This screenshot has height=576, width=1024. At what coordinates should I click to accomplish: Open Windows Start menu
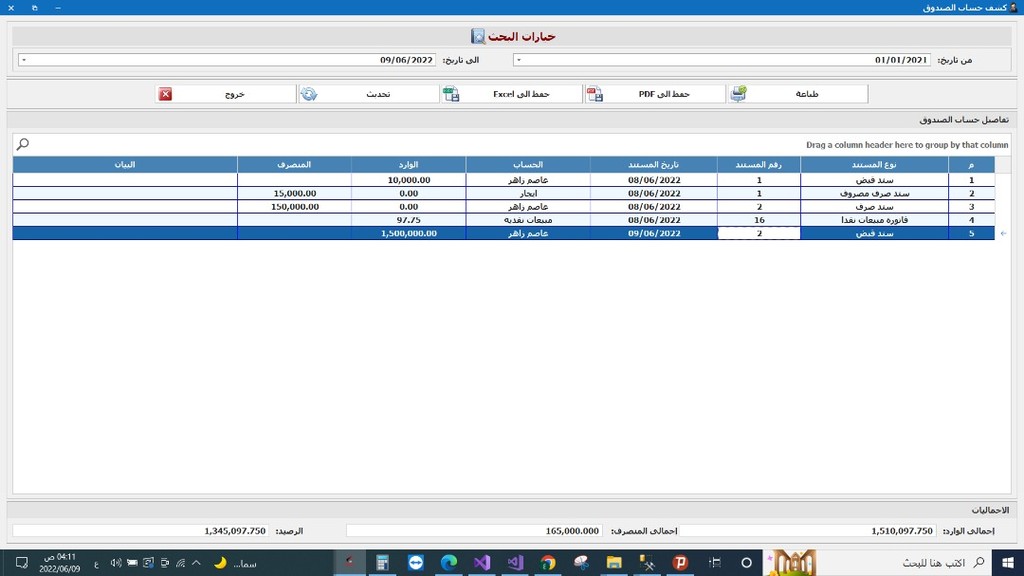[1008, 562]
